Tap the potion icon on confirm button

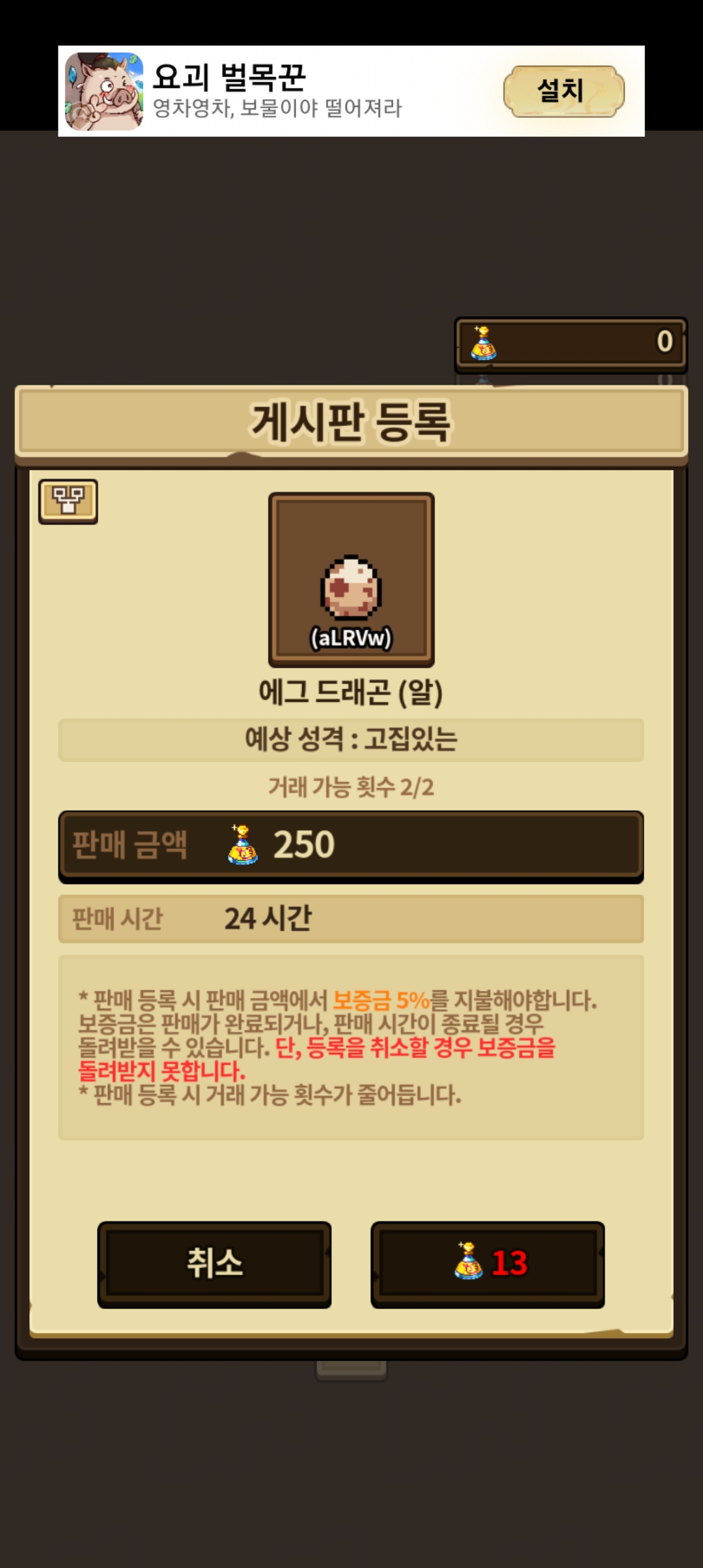click(x=469, y=1261)
